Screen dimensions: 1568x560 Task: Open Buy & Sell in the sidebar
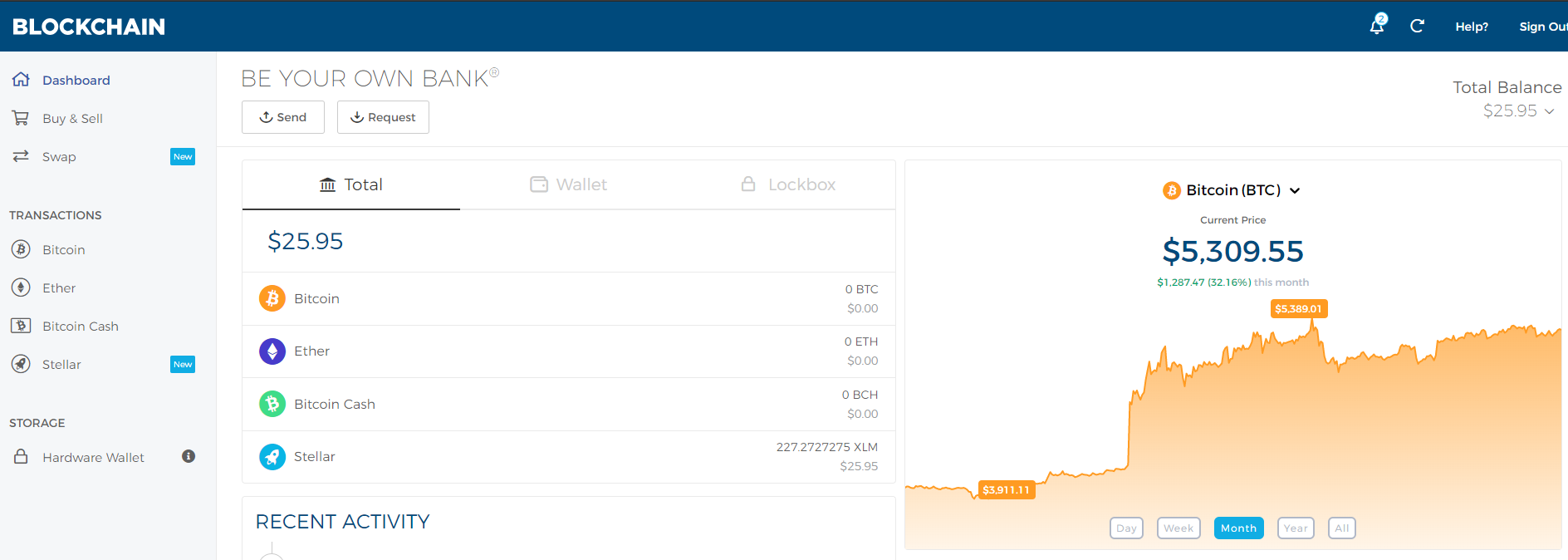tap(73, 119)
